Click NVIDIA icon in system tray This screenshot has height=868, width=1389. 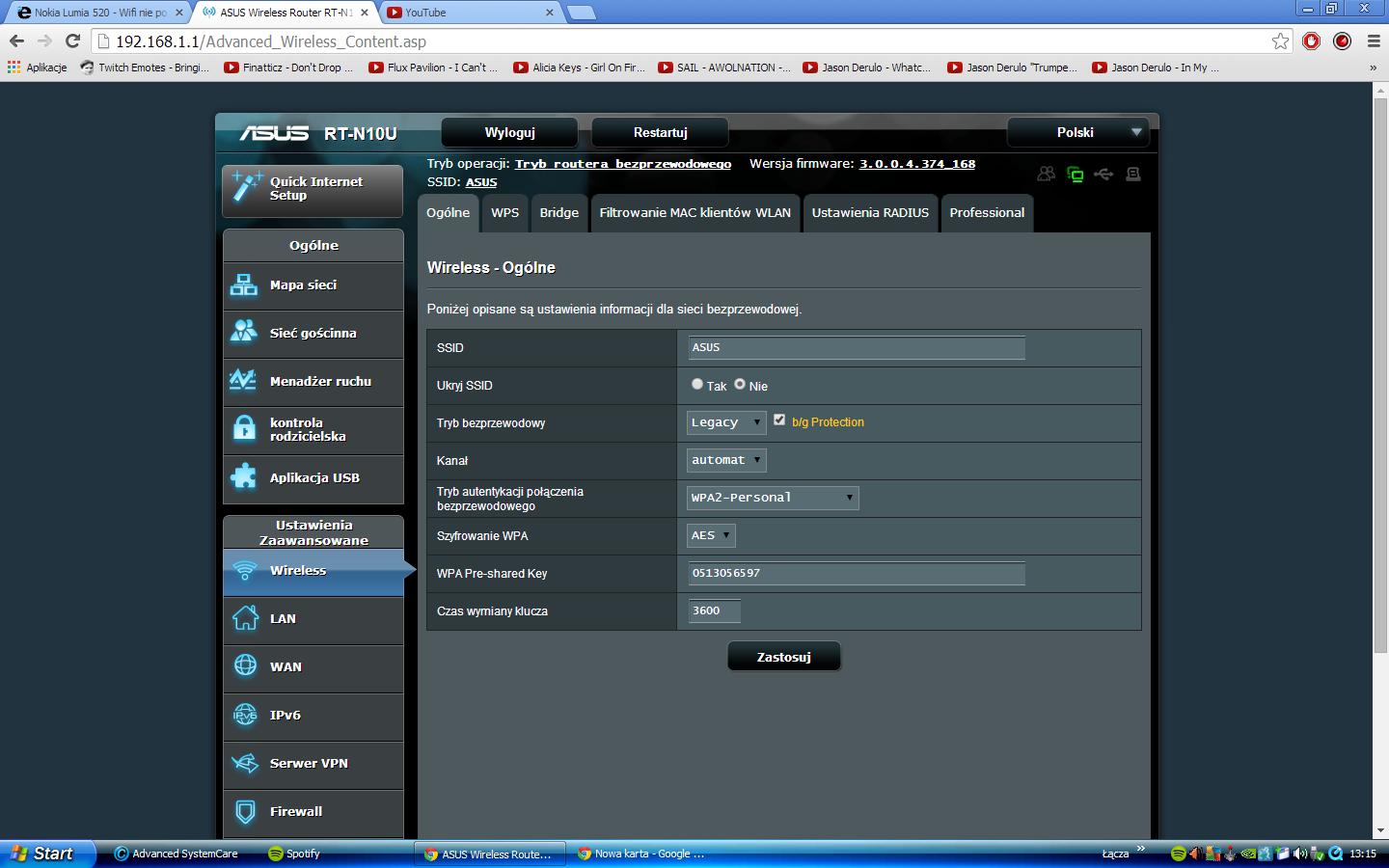(1247, 854)
